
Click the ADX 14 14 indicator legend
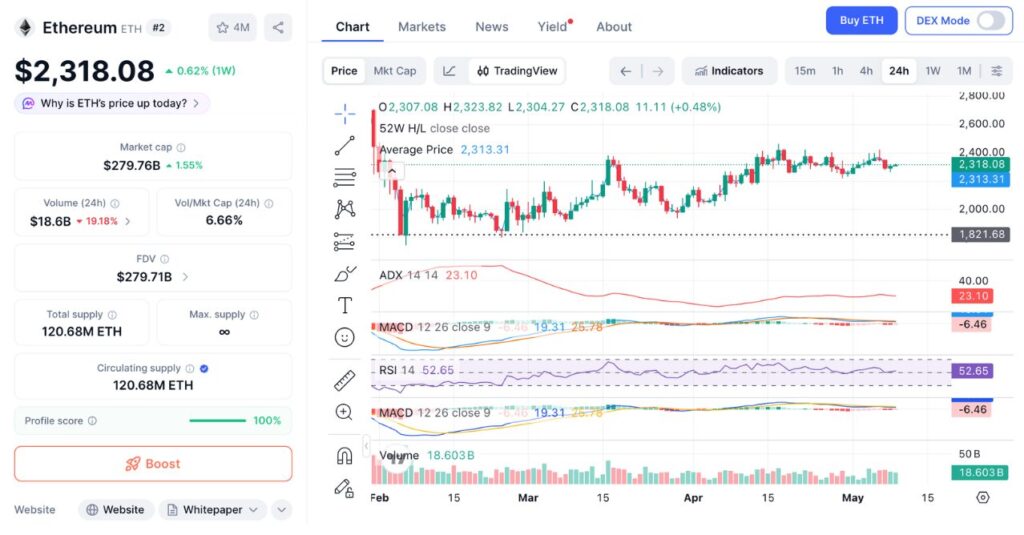click(x=428, y=275)
